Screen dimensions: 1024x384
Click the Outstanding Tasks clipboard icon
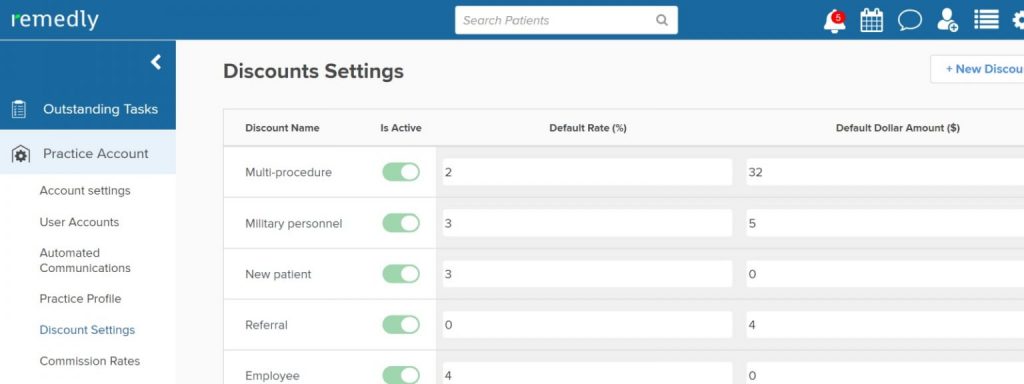[19, 109]
